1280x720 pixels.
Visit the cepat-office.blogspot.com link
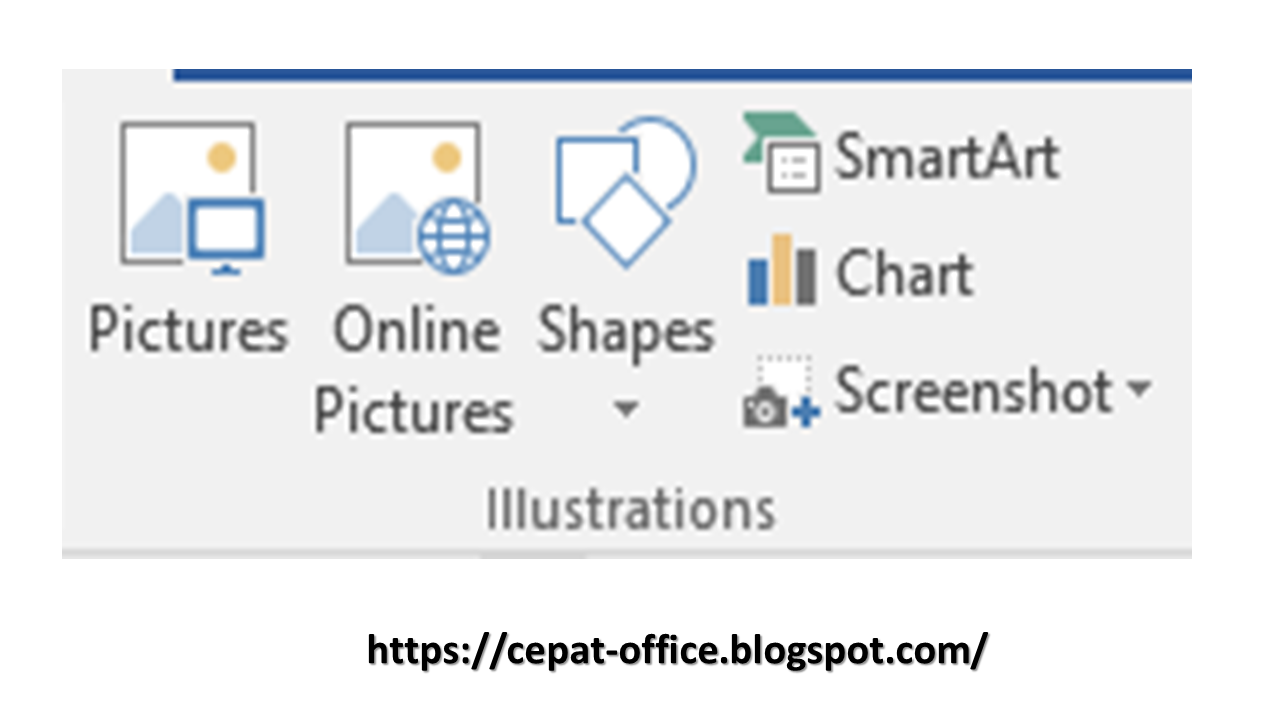[678, 651]
